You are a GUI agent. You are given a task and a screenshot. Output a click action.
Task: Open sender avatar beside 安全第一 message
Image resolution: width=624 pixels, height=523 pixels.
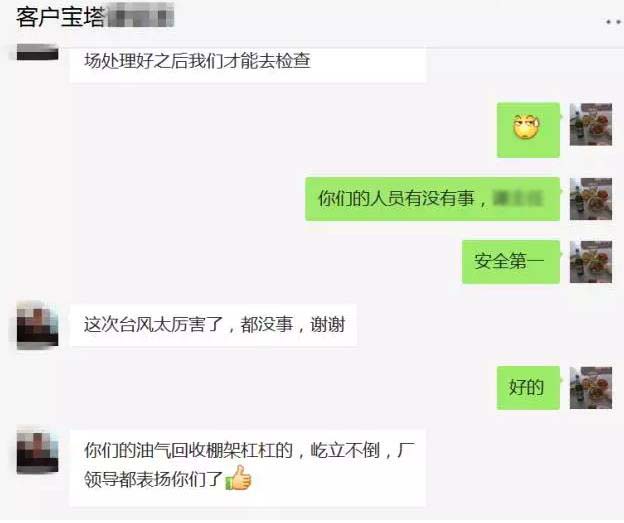tap(591, 262)
